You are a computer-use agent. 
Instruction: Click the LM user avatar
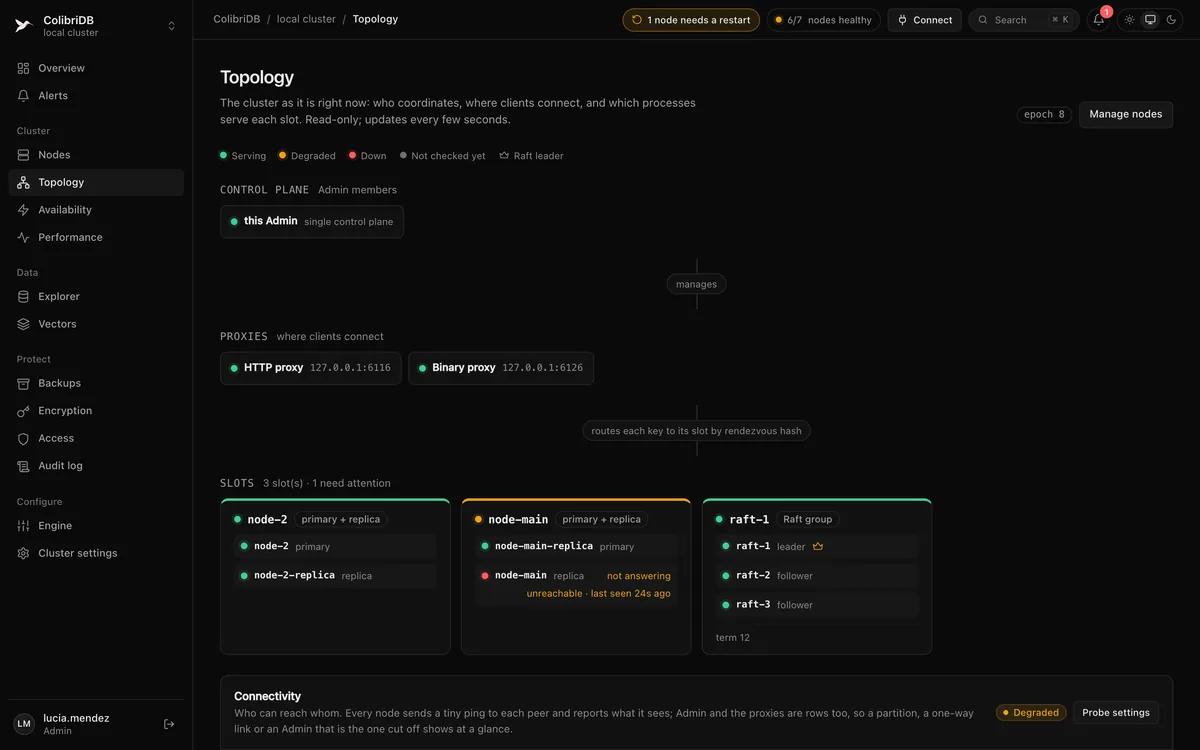coord(24,724)
